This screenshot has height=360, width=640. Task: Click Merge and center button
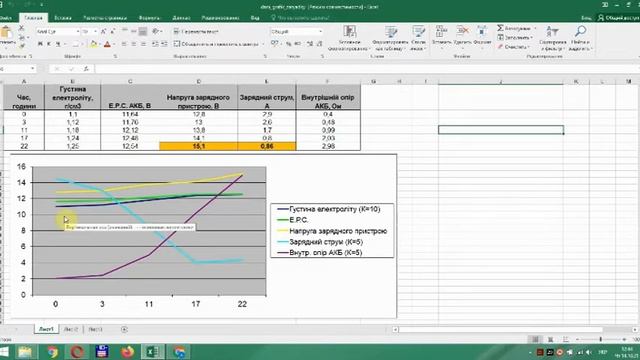point(216,44)
